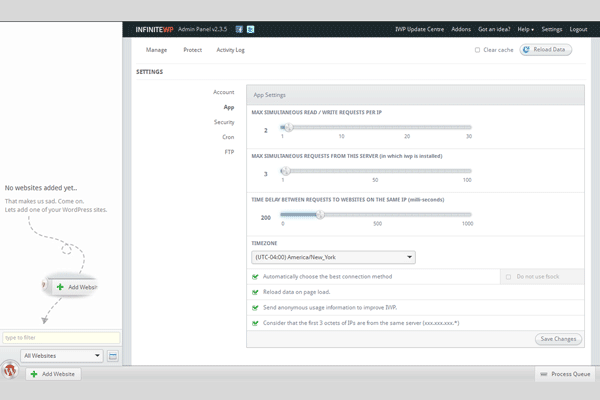Uncheck Automatically choose the best connection method
The height and width of the screenshot is (400, 600).
click(256, 276)
